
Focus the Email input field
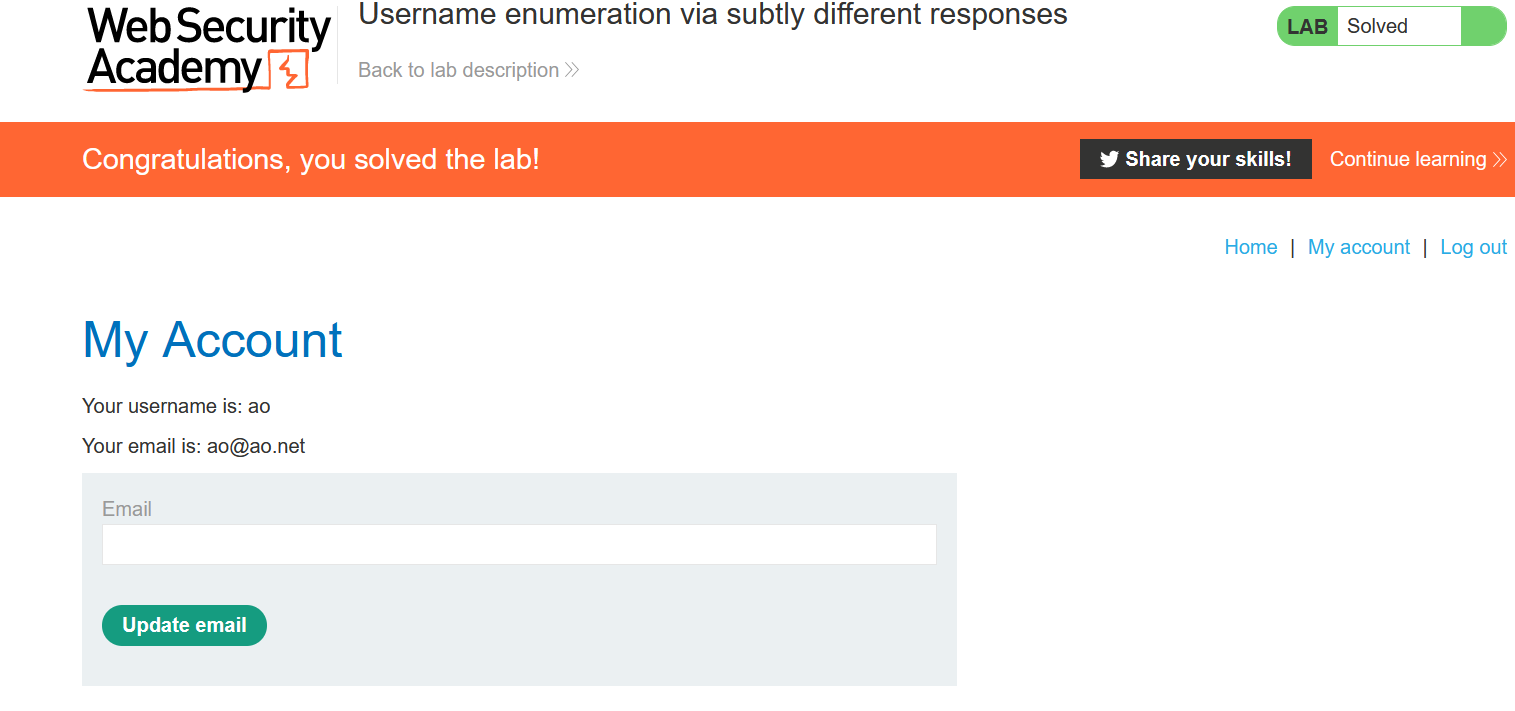(519, 544)
